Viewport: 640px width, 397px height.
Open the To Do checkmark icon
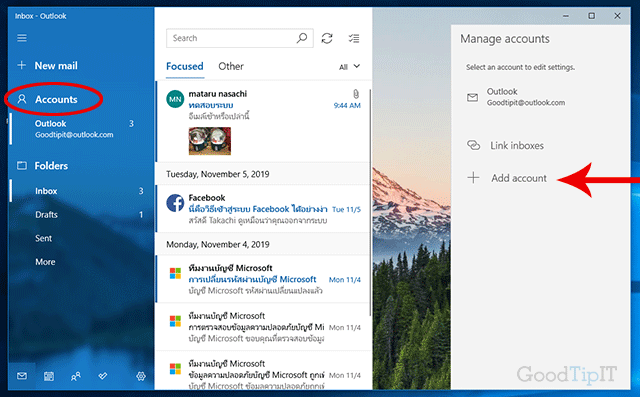103,376
